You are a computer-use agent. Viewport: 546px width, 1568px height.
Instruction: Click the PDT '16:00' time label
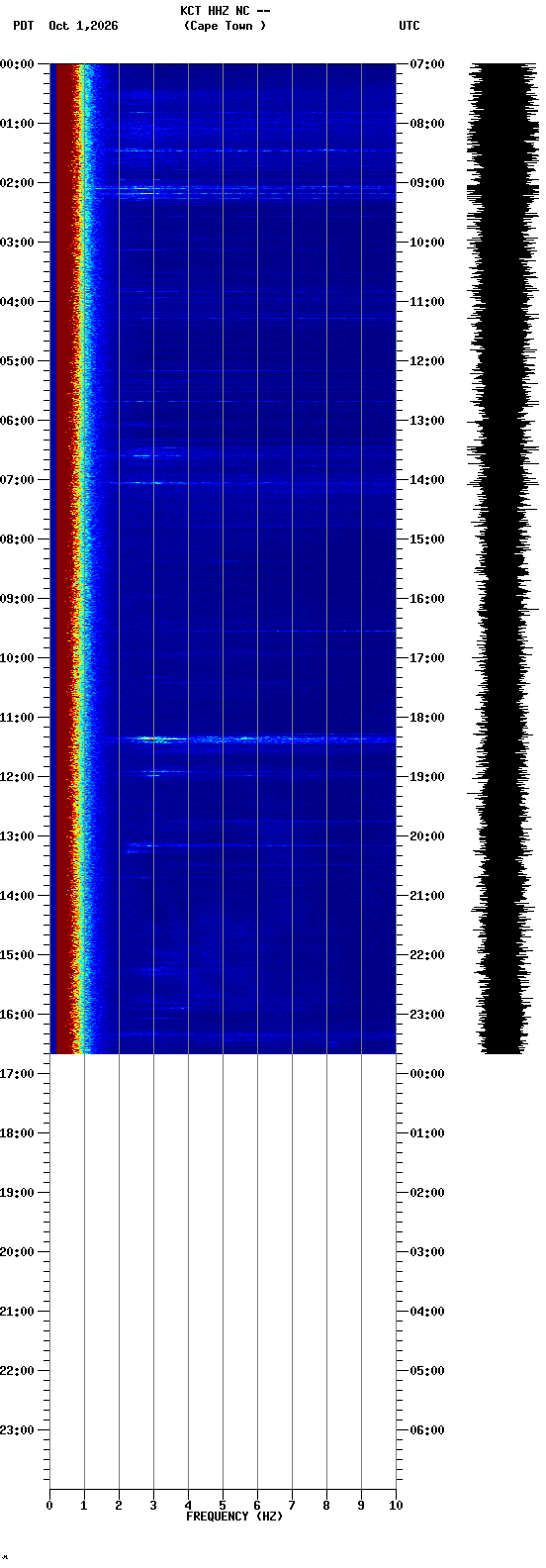tap(17, 1015)
